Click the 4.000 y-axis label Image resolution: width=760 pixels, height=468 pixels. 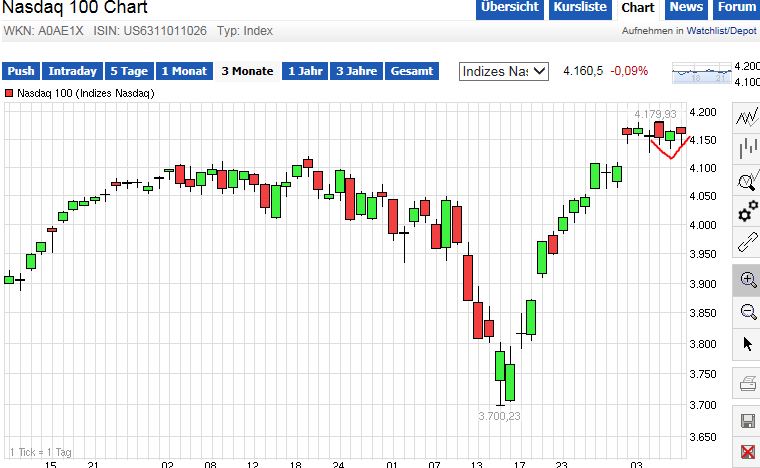(703, 225)
